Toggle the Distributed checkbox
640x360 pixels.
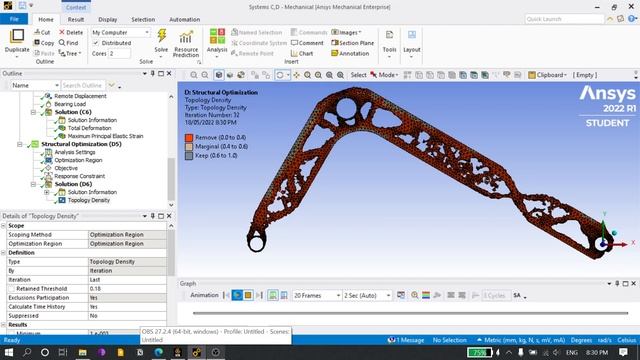(96, 43)
